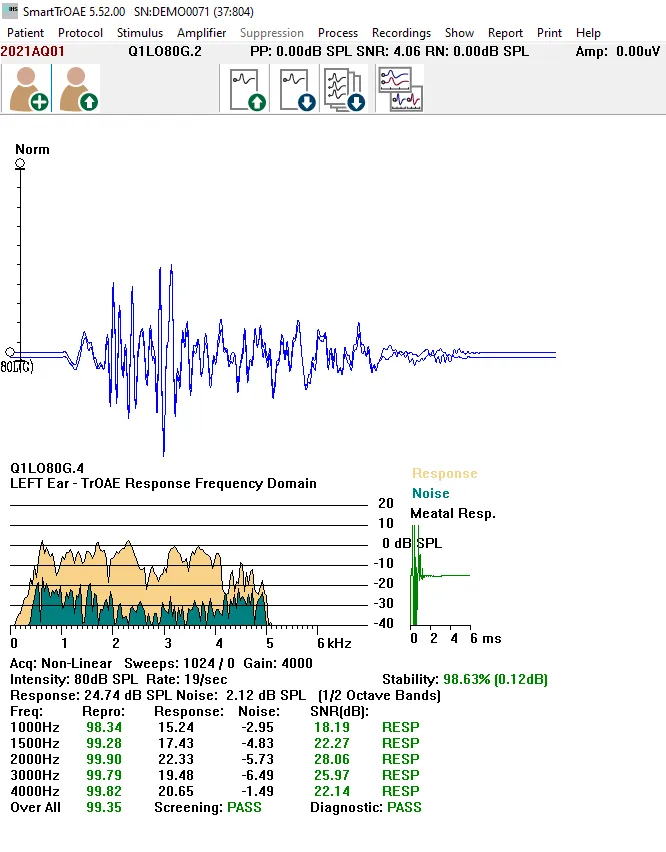Click the Load Patient icon
Screen dimensions: 666x852
pos(77,89)
